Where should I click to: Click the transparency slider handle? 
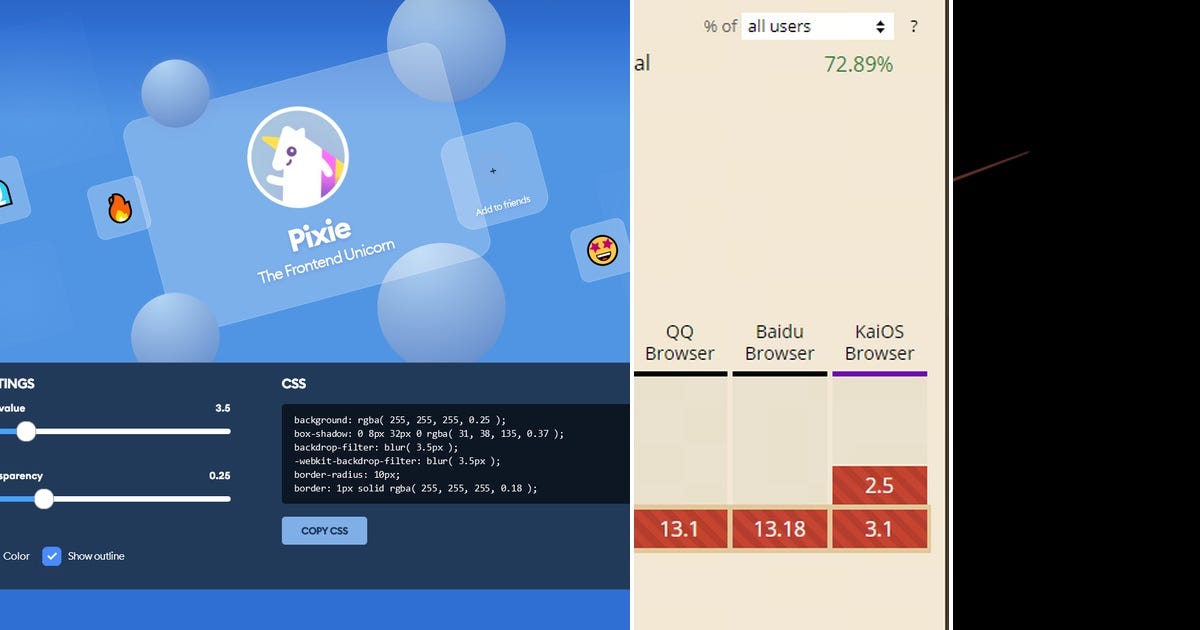click(x=43, y=499)
